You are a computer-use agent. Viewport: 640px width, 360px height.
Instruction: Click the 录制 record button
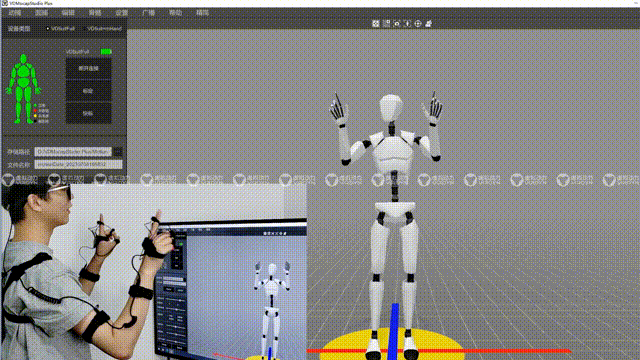(88, 113)
